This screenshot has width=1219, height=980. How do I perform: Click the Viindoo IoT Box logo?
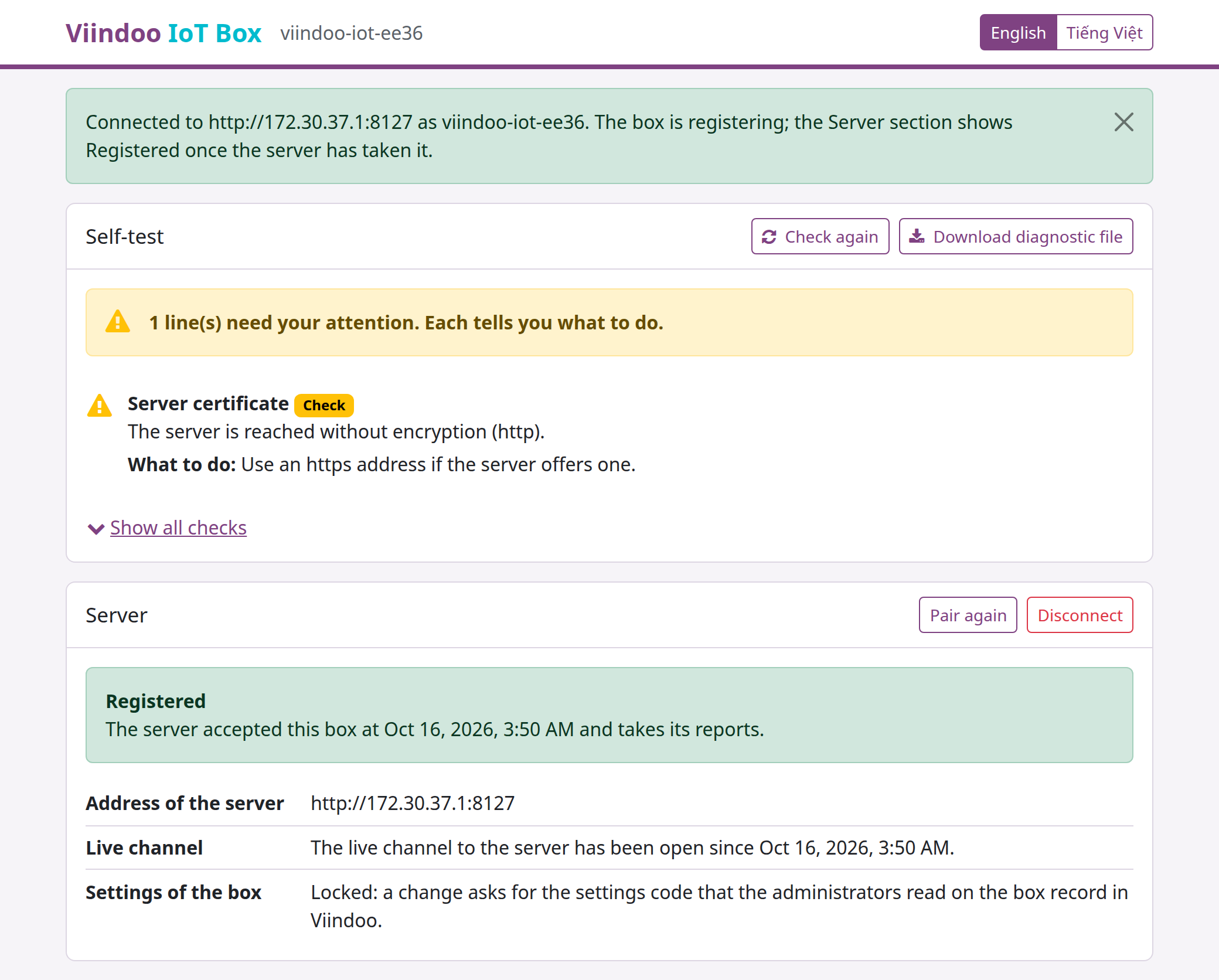coord(164,33)
